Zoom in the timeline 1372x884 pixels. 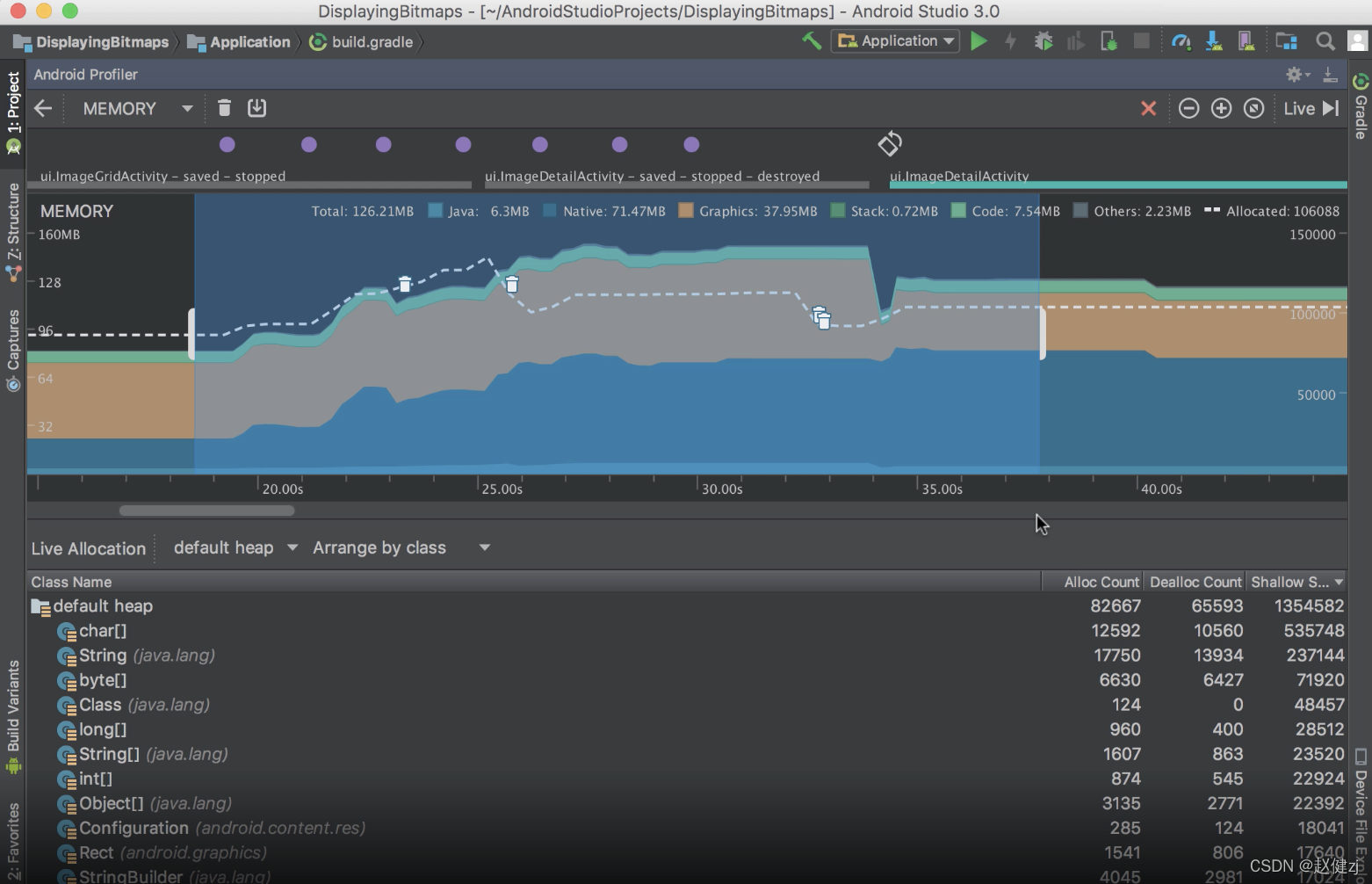tap(1221, 108)
